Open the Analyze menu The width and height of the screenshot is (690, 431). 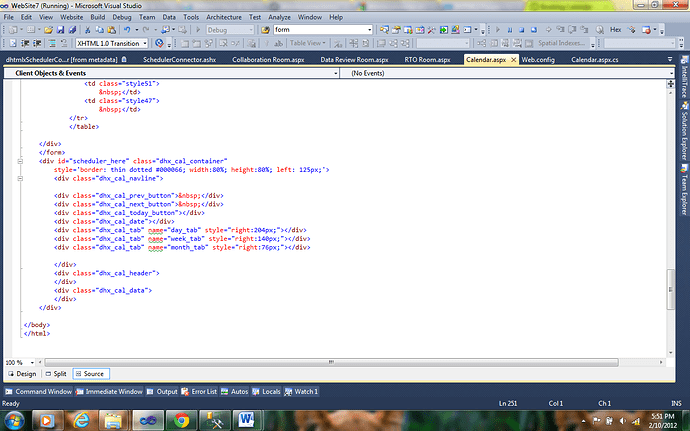(279, 17)
